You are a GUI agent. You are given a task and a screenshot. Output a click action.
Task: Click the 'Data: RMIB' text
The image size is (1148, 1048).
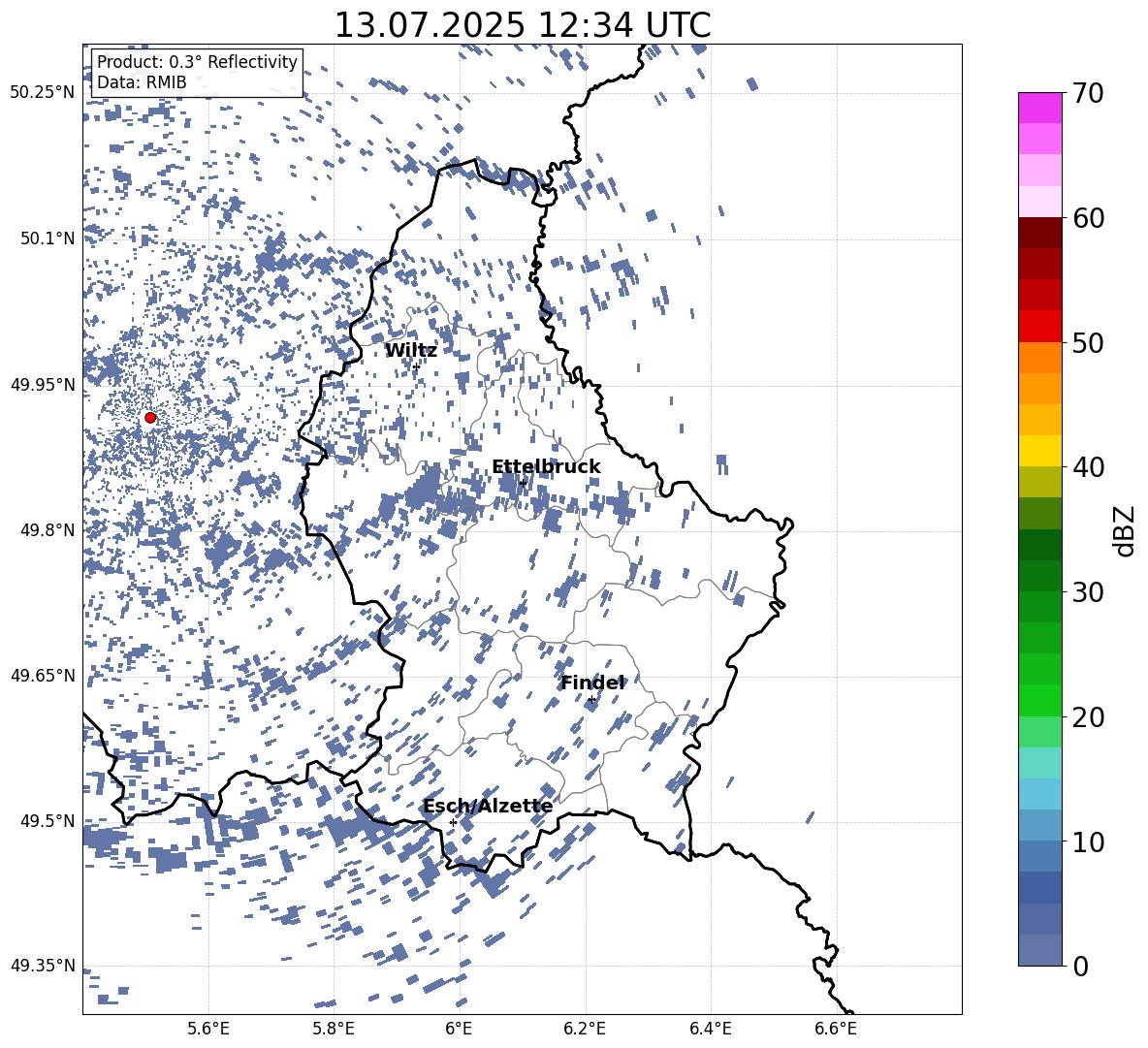(x=142, y=82)
